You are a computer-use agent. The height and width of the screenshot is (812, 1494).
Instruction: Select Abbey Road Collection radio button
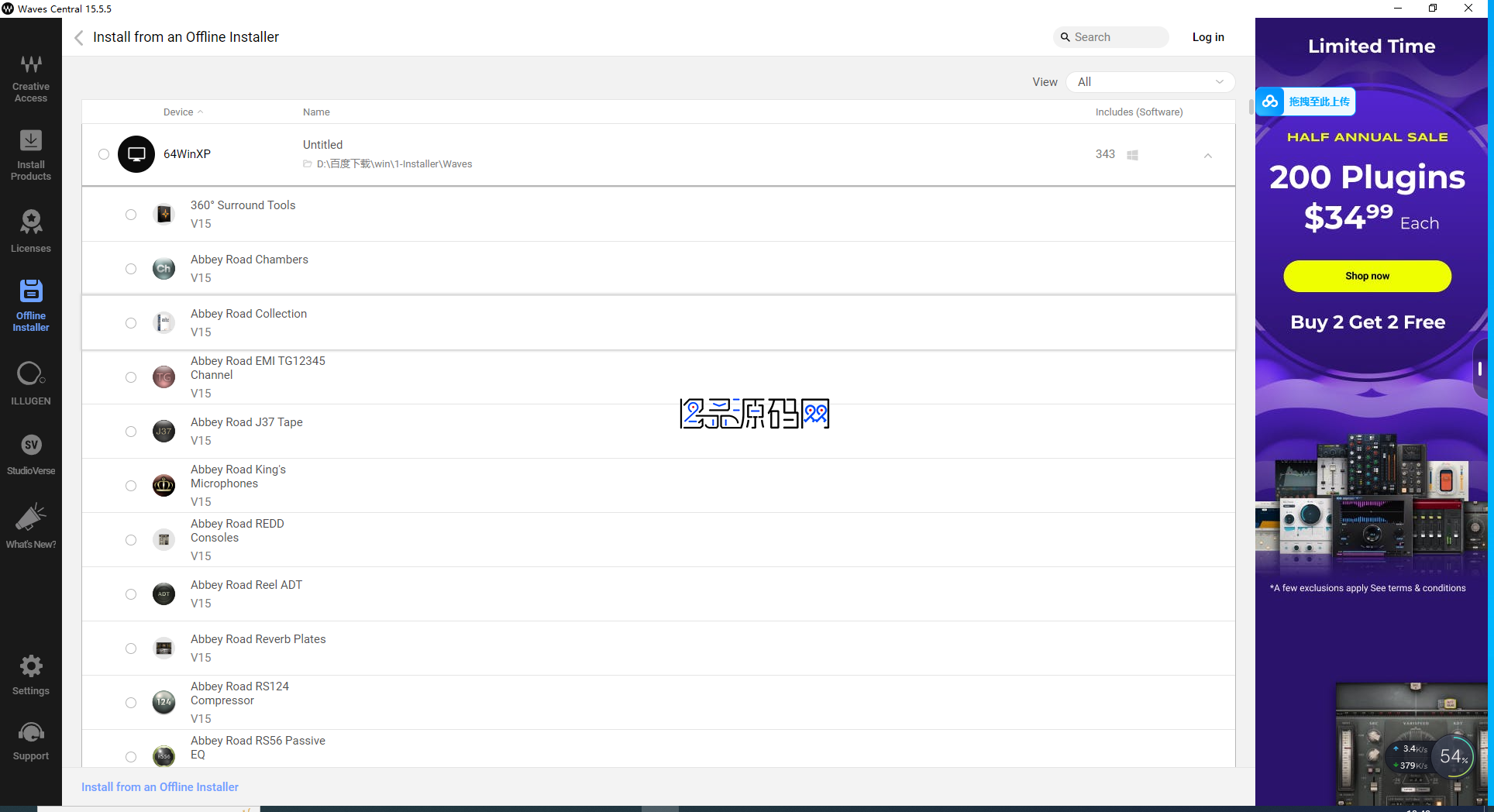[131, 323]
